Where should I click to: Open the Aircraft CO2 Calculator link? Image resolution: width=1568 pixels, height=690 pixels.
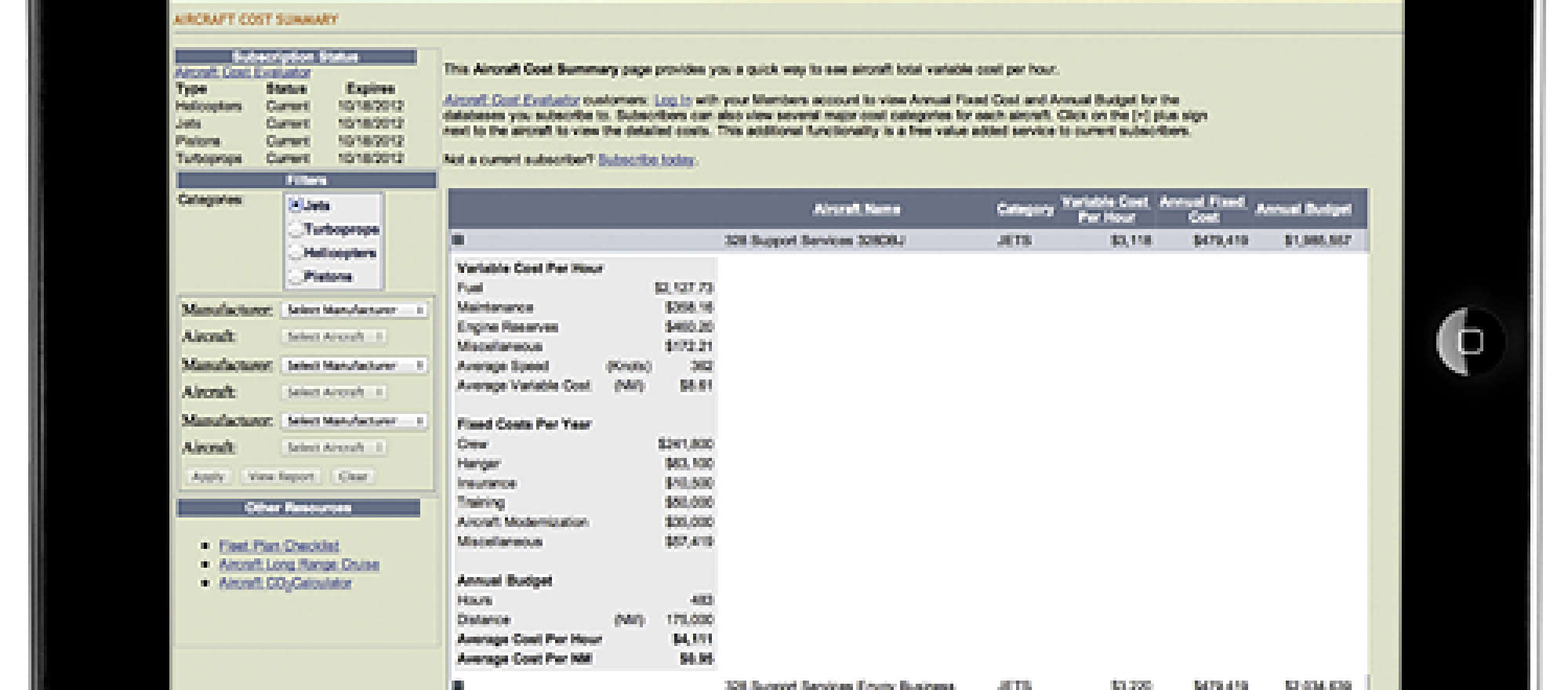coord(285,583)
